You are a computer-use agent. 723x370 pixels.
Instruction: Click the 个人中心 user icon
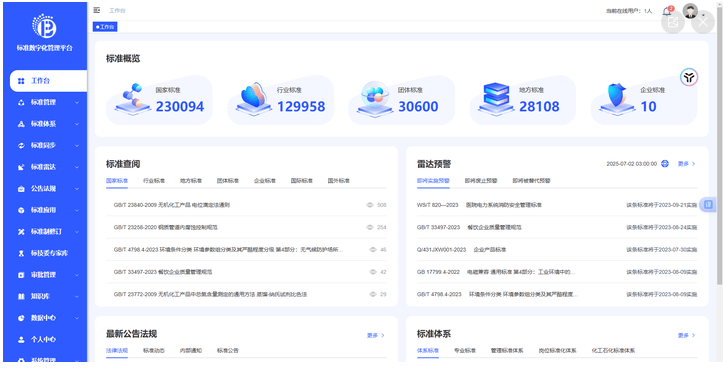[21, 340]
